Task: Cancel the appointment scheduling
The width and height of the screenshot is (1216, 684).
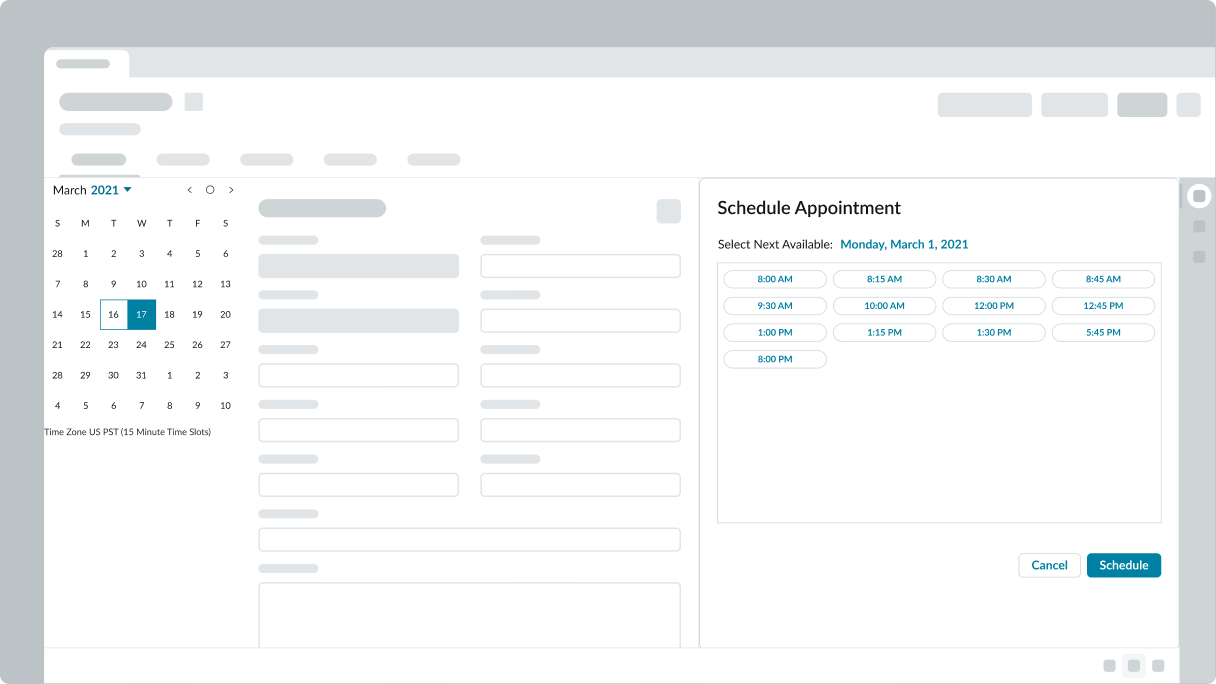Action: (x=1049, y=565)
